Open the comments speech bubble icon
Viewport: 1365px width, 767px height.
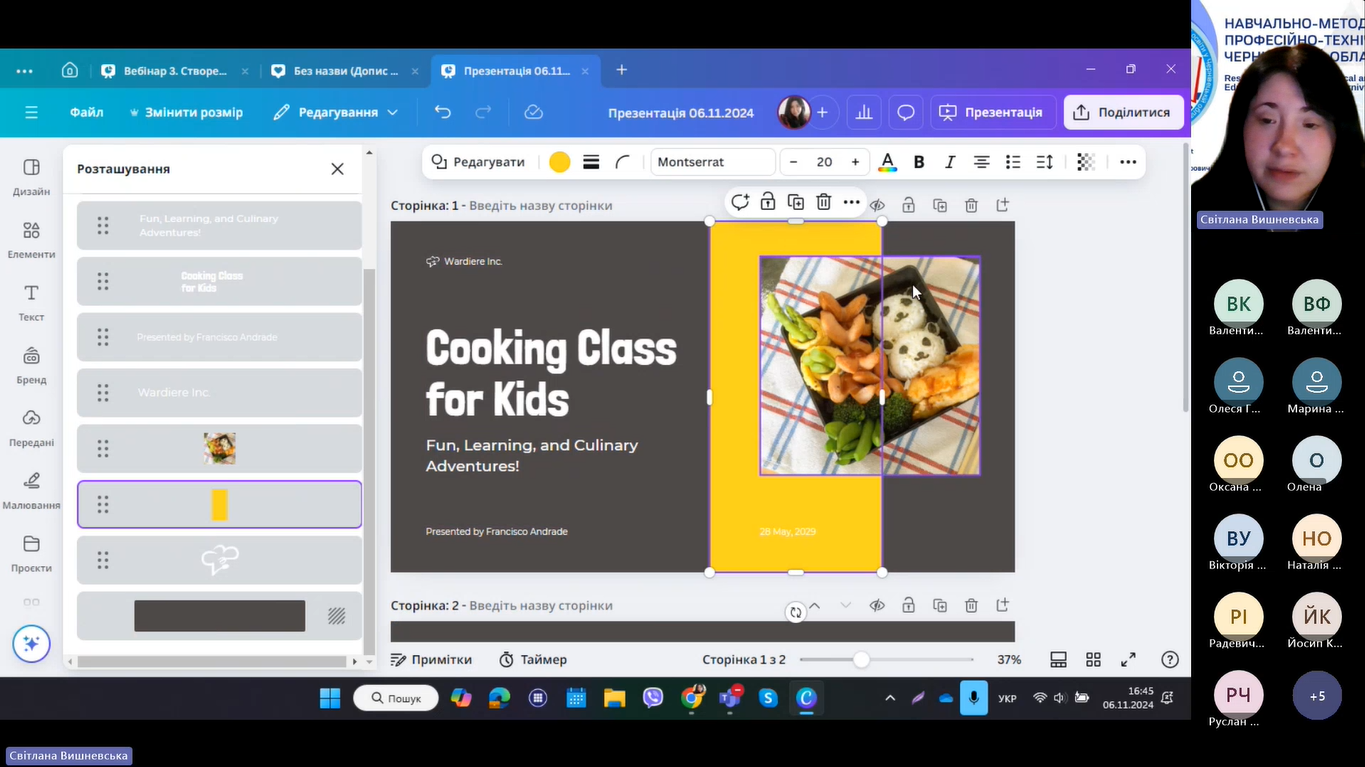pos(905,112)
